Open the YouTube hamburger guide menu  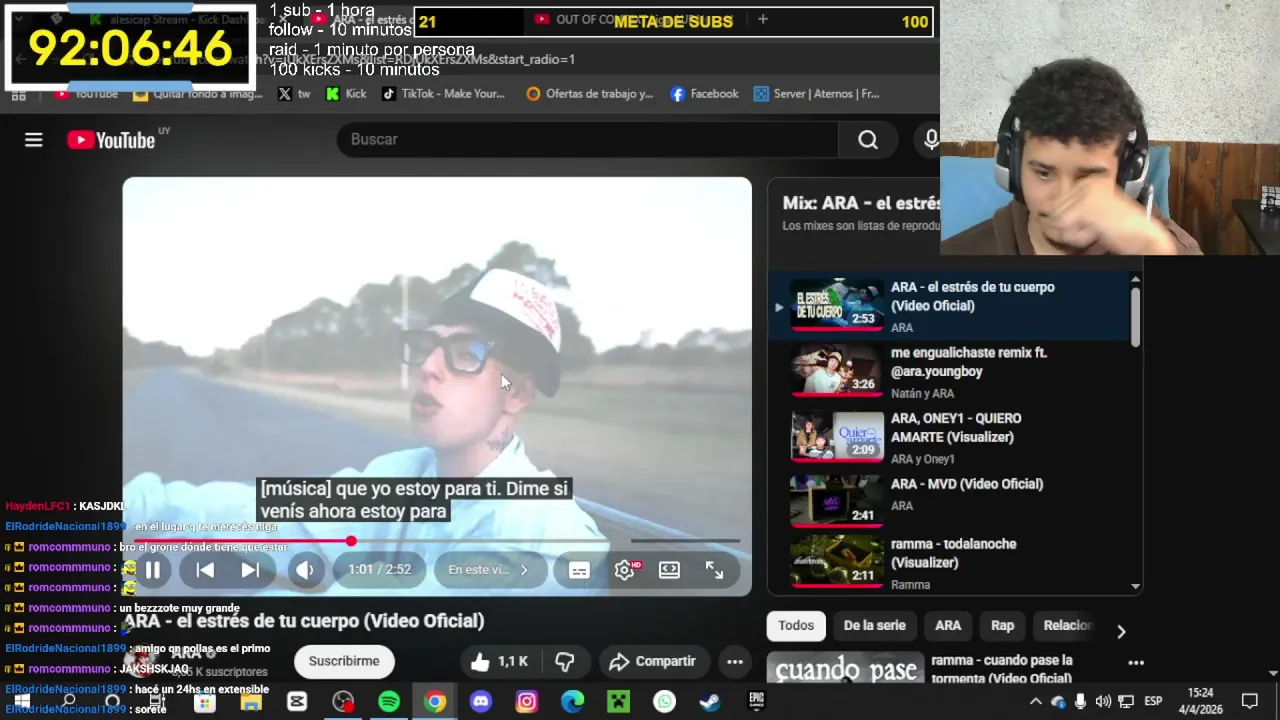tap(34, 140)
